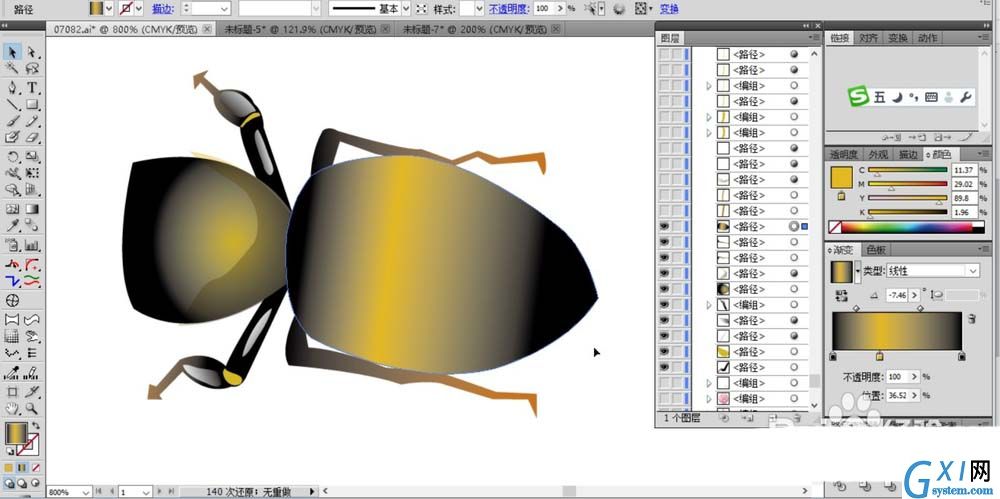Expand the group layer with pink thumbnail
Image resolution: width=1000 pixels, height=499 pixels.
[x=709, y=399]
